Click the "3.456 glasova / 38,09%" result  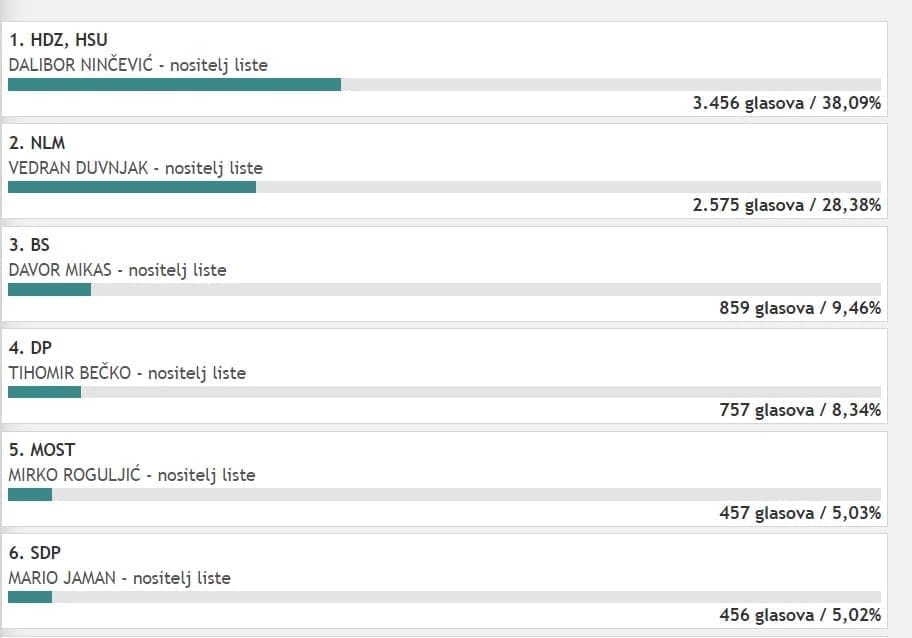[x=786, y=103]
